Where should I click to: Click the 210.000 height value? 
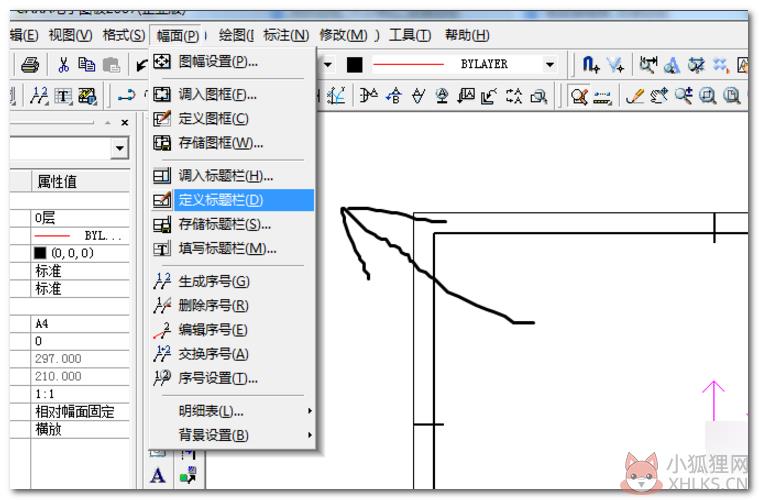click(x=81, y=377)
